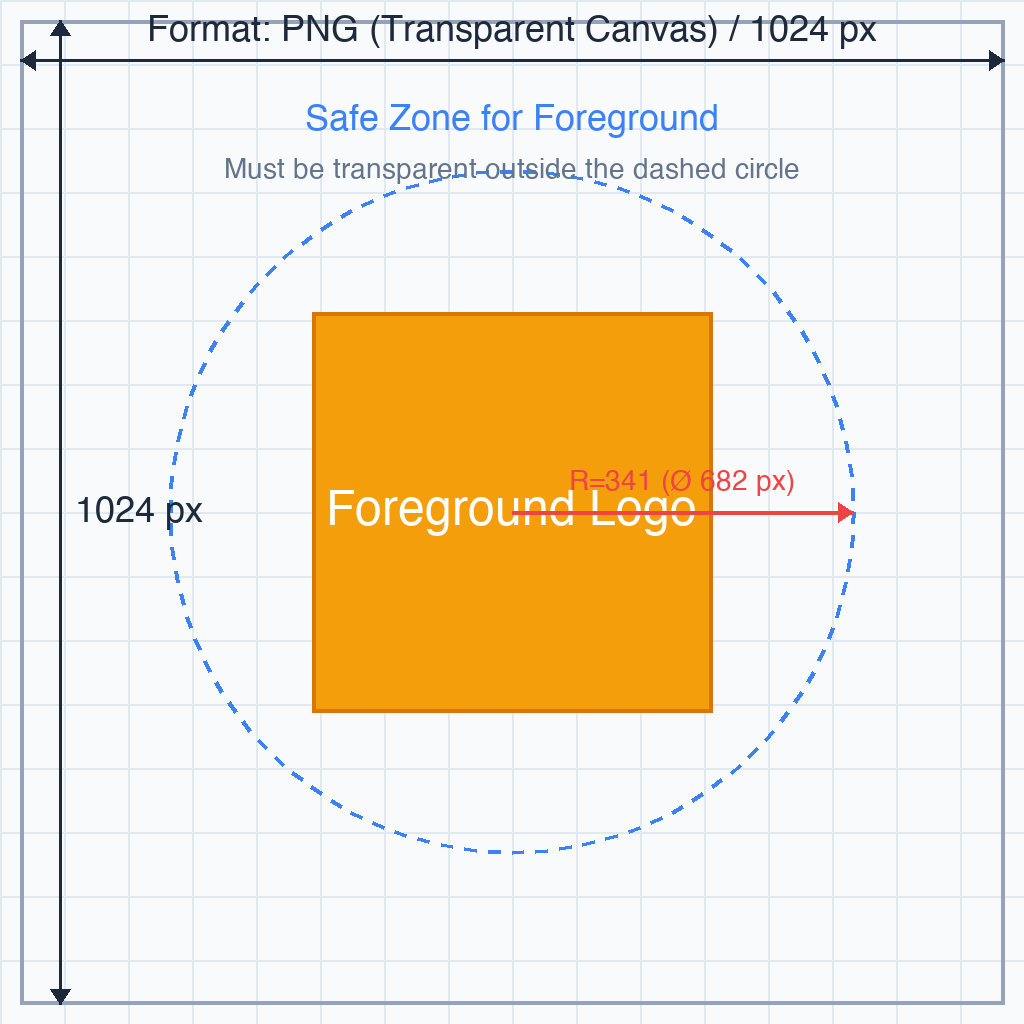Click the left arrowhead of horizontal dimension line
This screenshot has width=1024, height=1024.
pos(28,61)
